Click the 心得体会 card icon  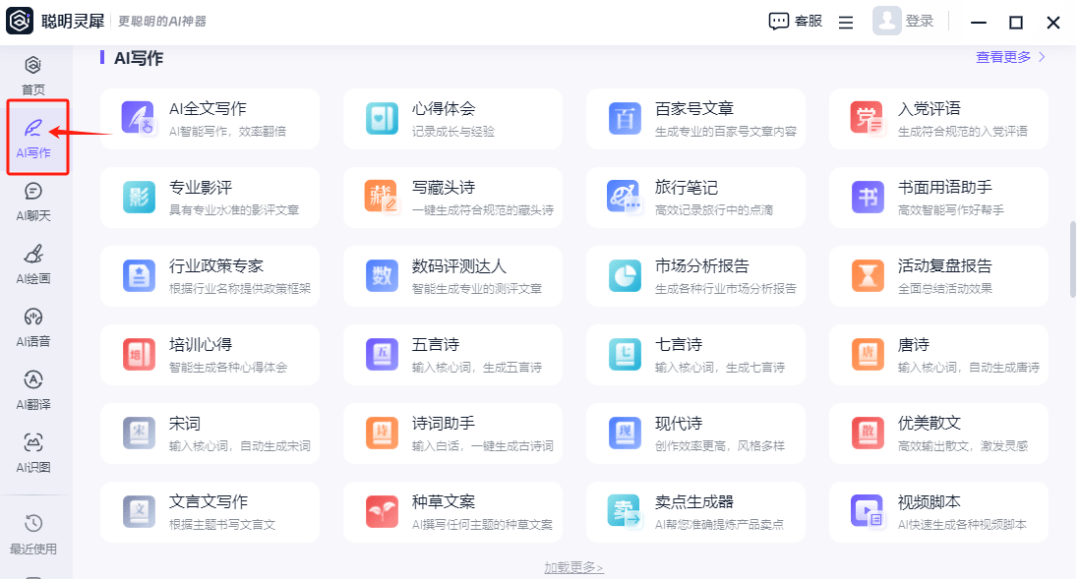click(381, 118)
